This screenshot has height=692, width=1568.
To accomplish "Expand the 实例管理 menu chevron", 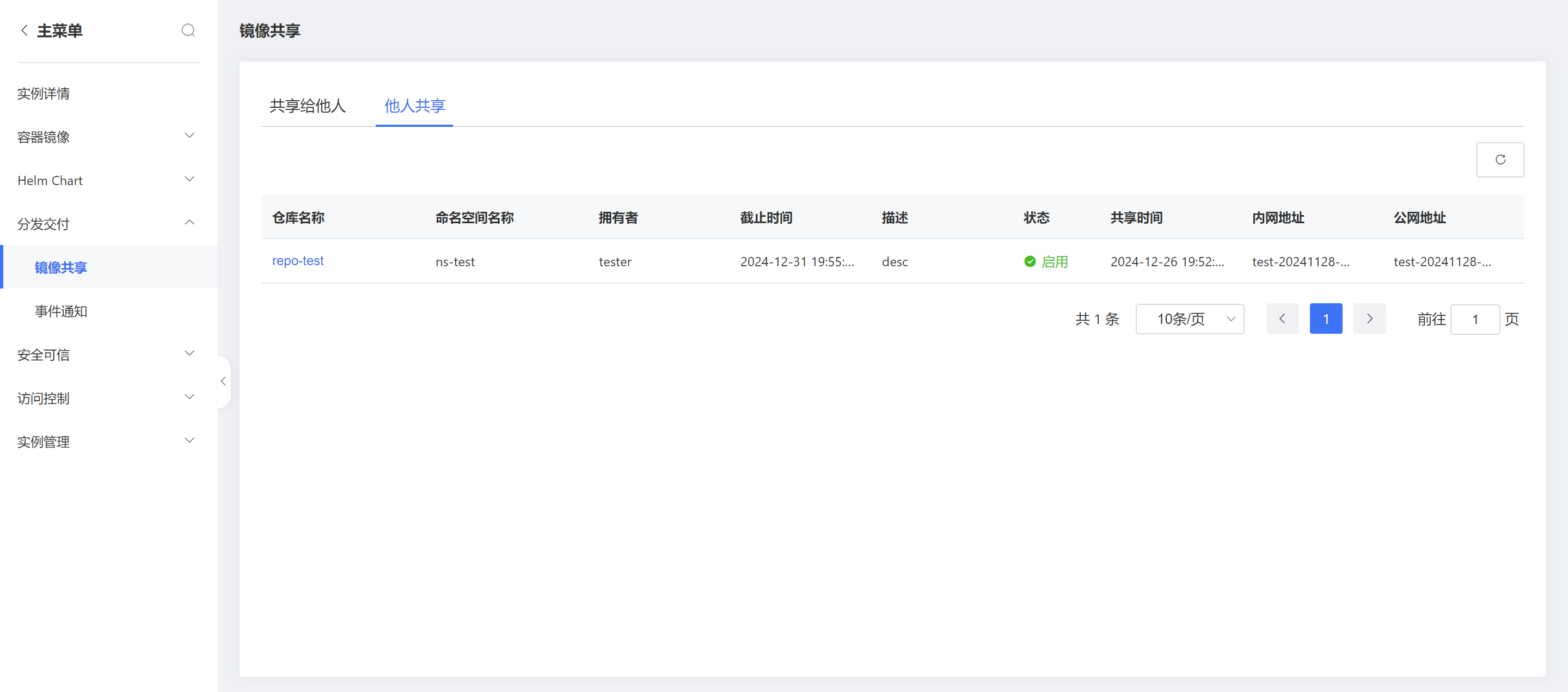I will click(189, 441).
